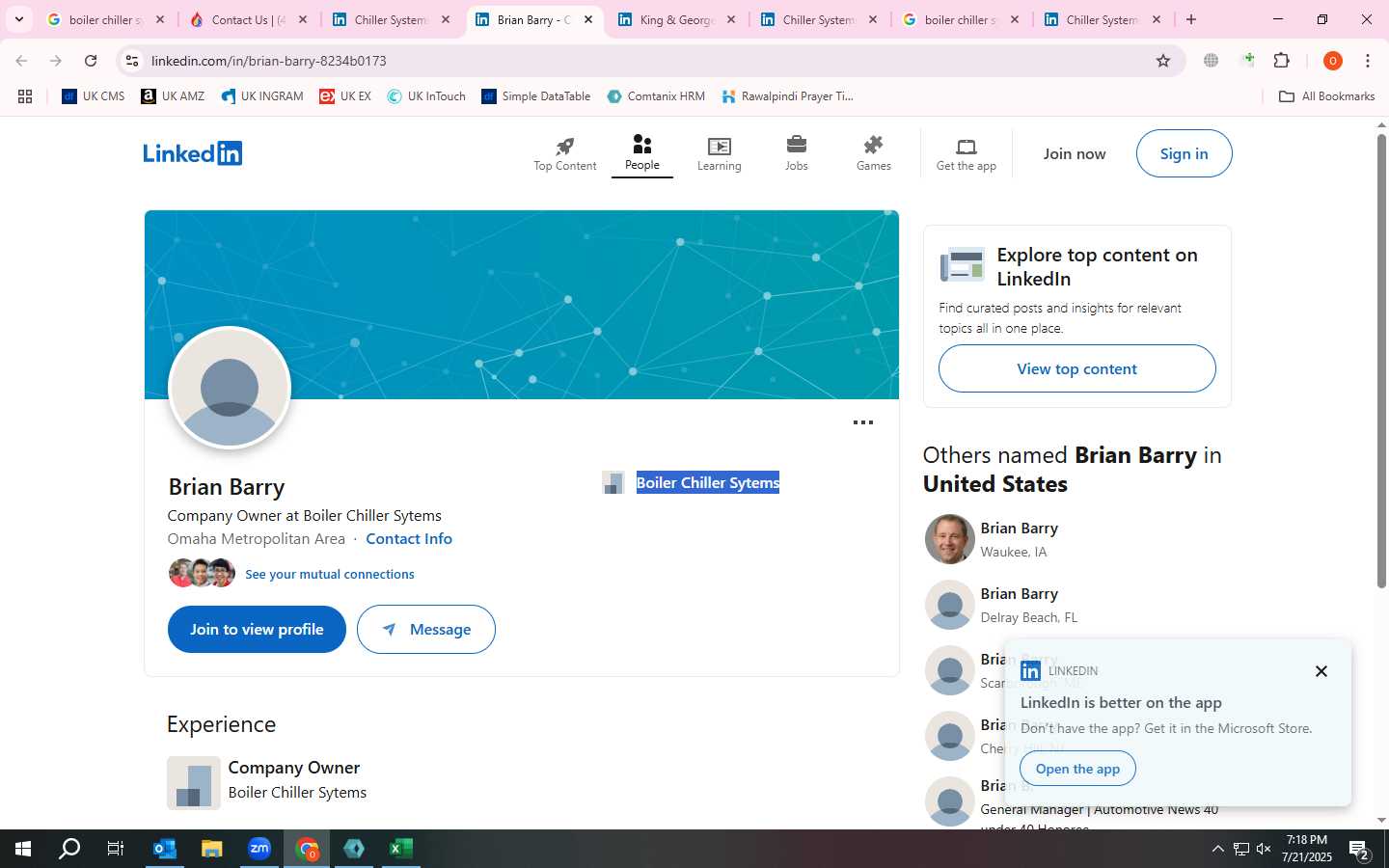Open Rawalpindi Prayer Ti... bookmark

tap(787, 96)
